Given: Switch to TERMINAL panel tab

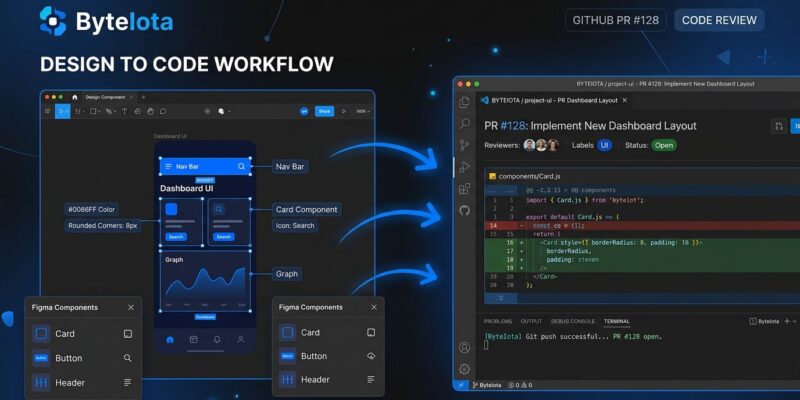Looking at the screenshot, I should click(616, 321).
